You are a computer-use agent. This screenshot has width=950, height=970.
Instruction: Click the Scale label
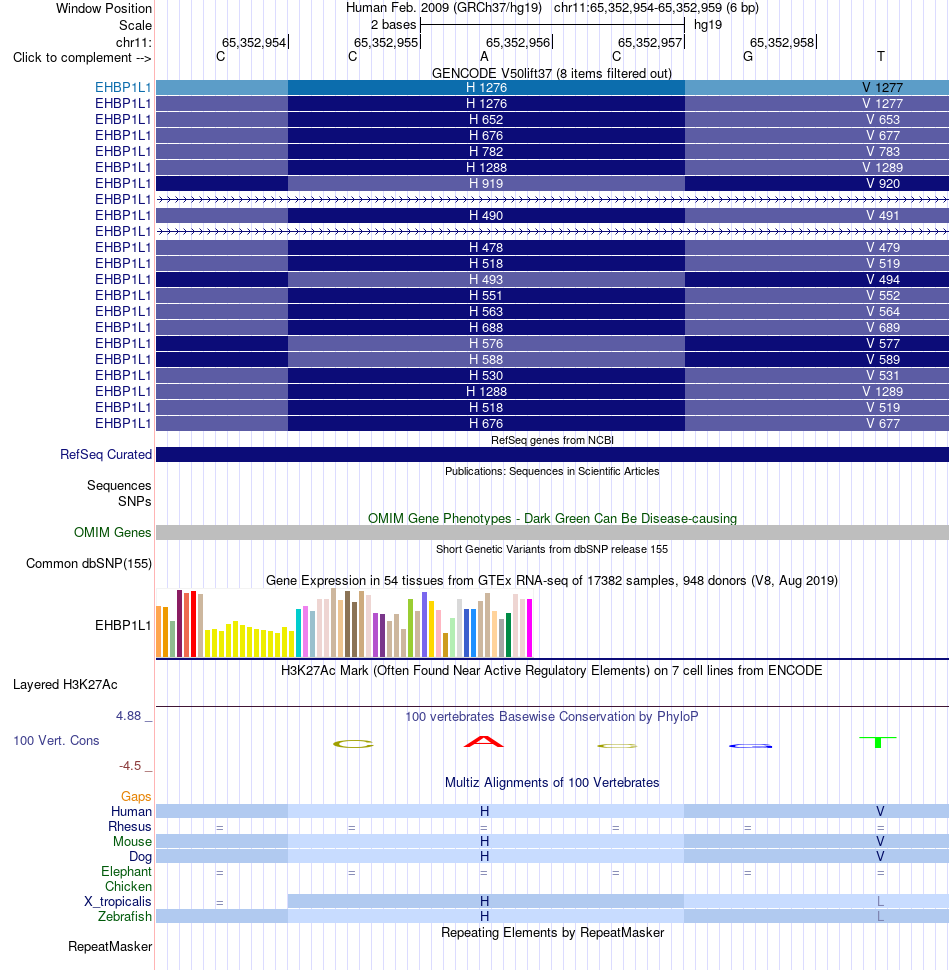tap(135, 25)
